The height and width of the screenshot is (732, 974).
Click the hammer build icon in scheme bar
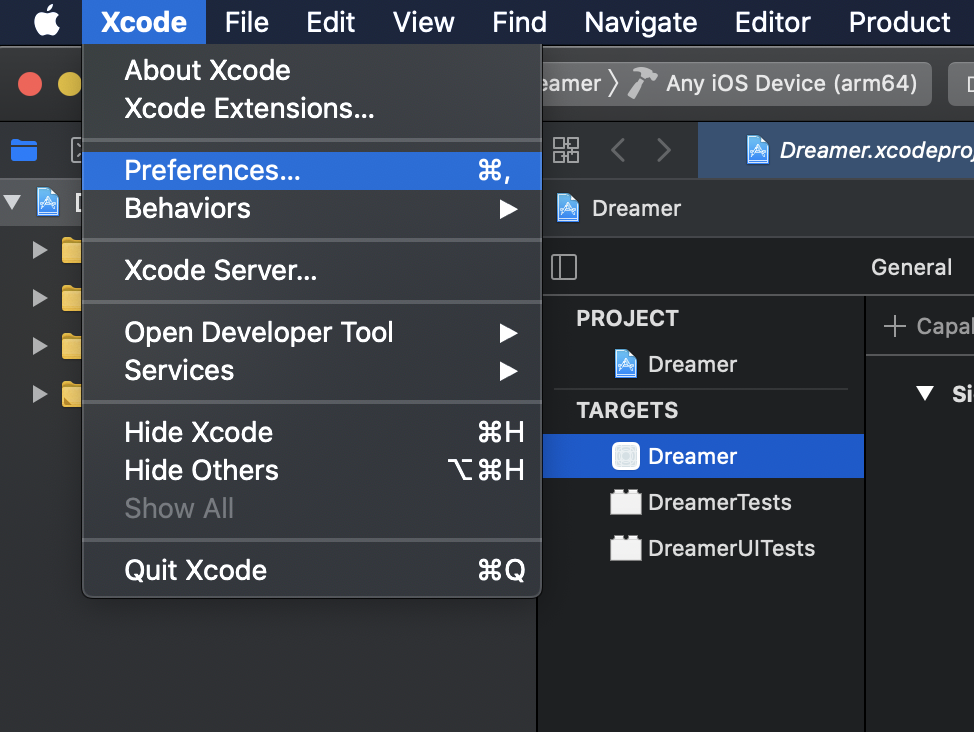[642, 83]
